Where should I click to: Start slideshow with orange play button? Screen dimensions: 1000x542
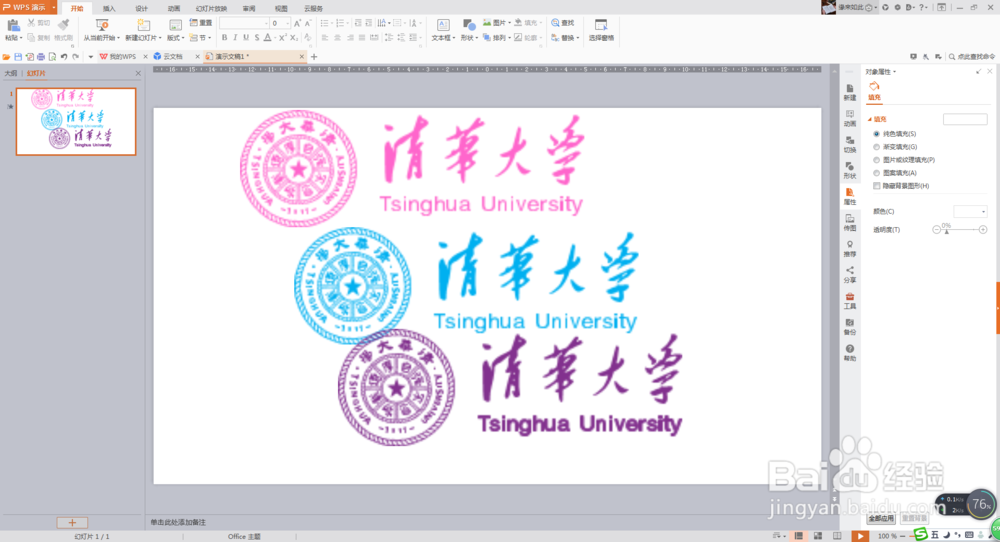point(860,536)
